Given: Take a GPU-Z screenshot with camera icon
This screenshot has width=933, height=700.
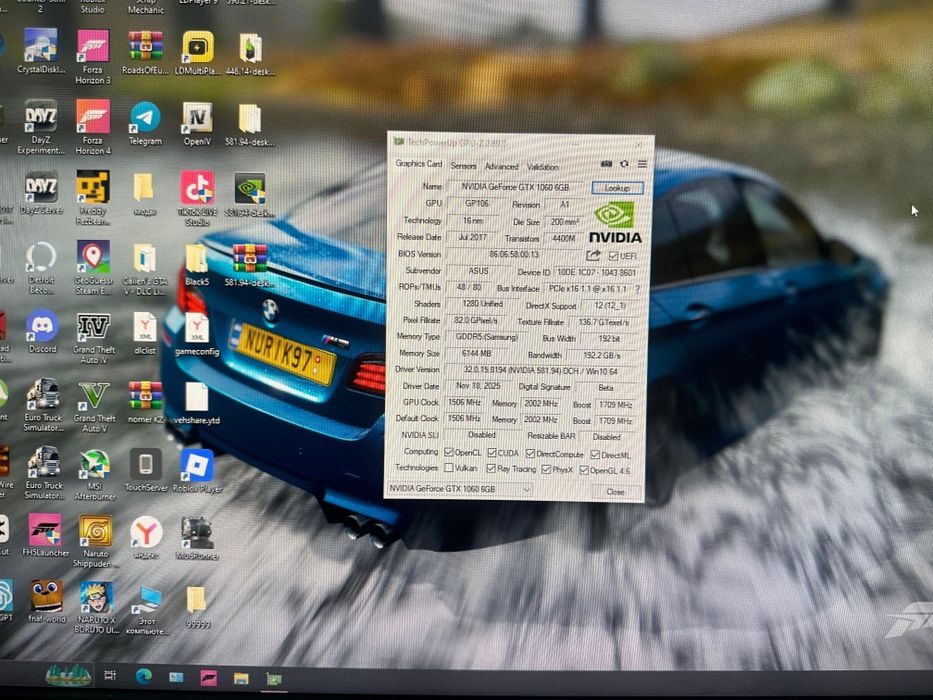Looking at the screenshot, I should coord(606,164).
